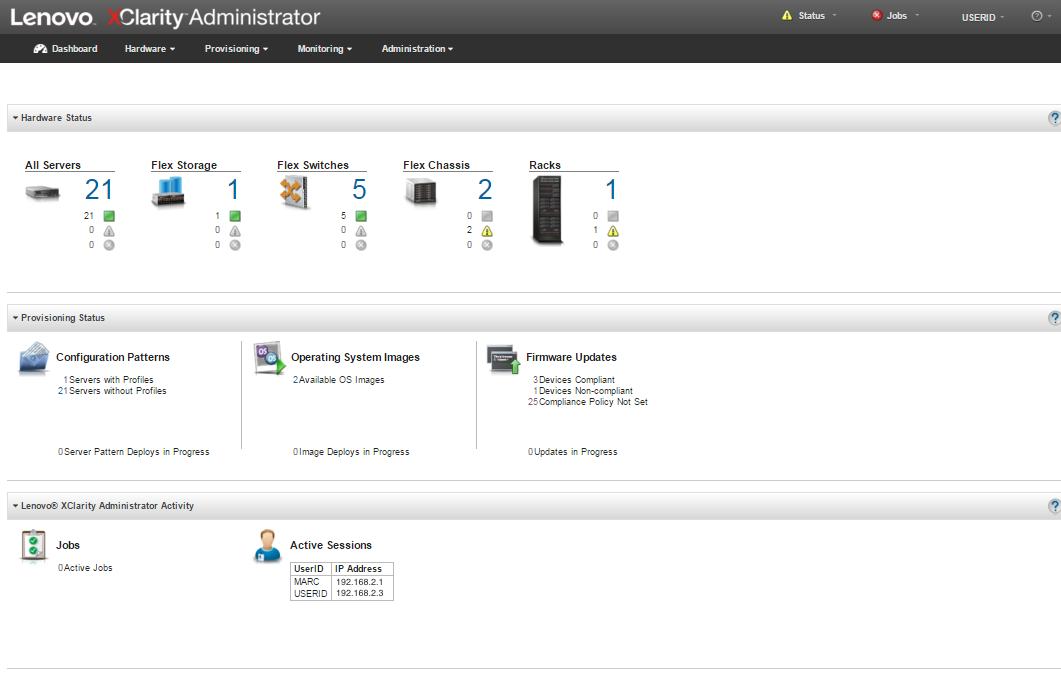
Task: Click the Flex Chassis icon
Action: click(x=421, y=192)
